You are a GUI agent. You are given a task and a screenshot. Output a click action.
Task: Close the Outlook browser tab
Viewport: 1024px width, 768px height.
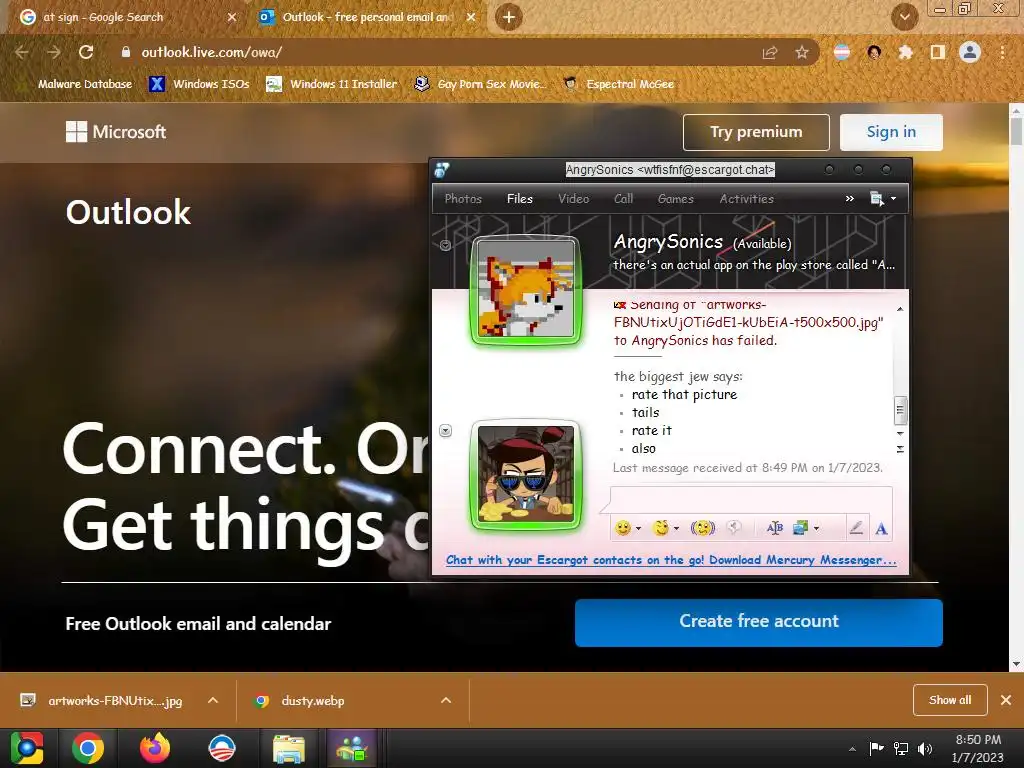[471, 17]
